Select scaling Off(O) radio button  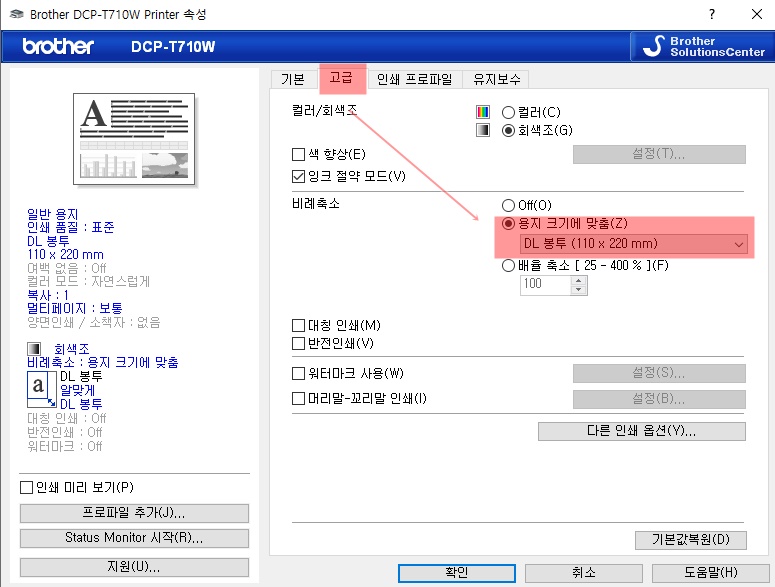(508, 205)
